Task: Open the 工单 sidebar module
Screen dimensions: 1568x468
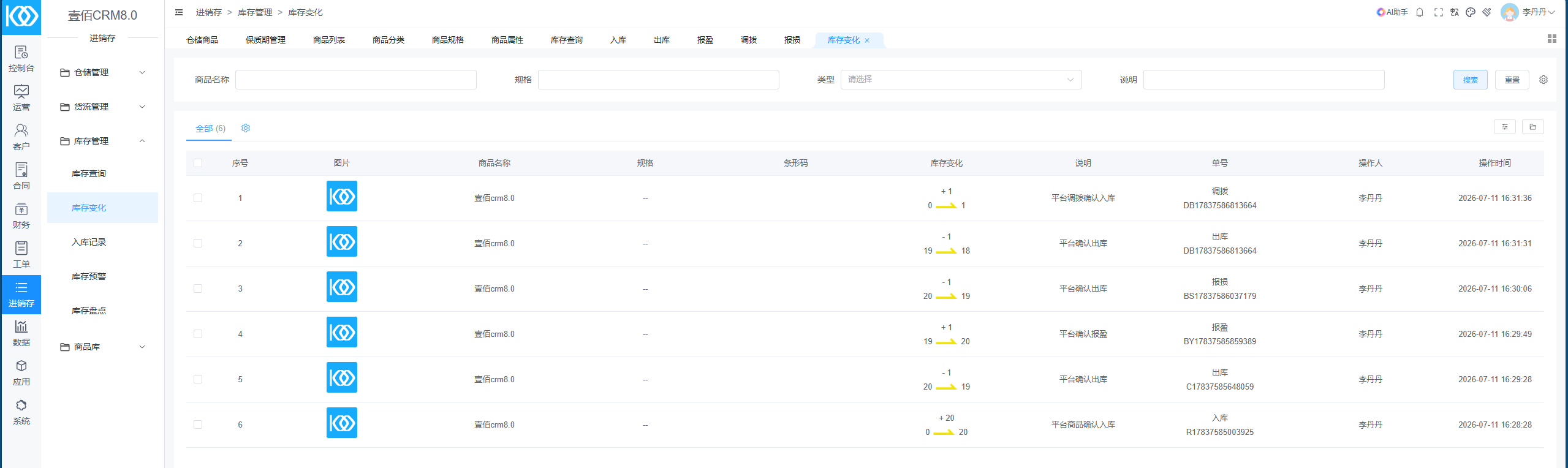Action: click(21, 255)
